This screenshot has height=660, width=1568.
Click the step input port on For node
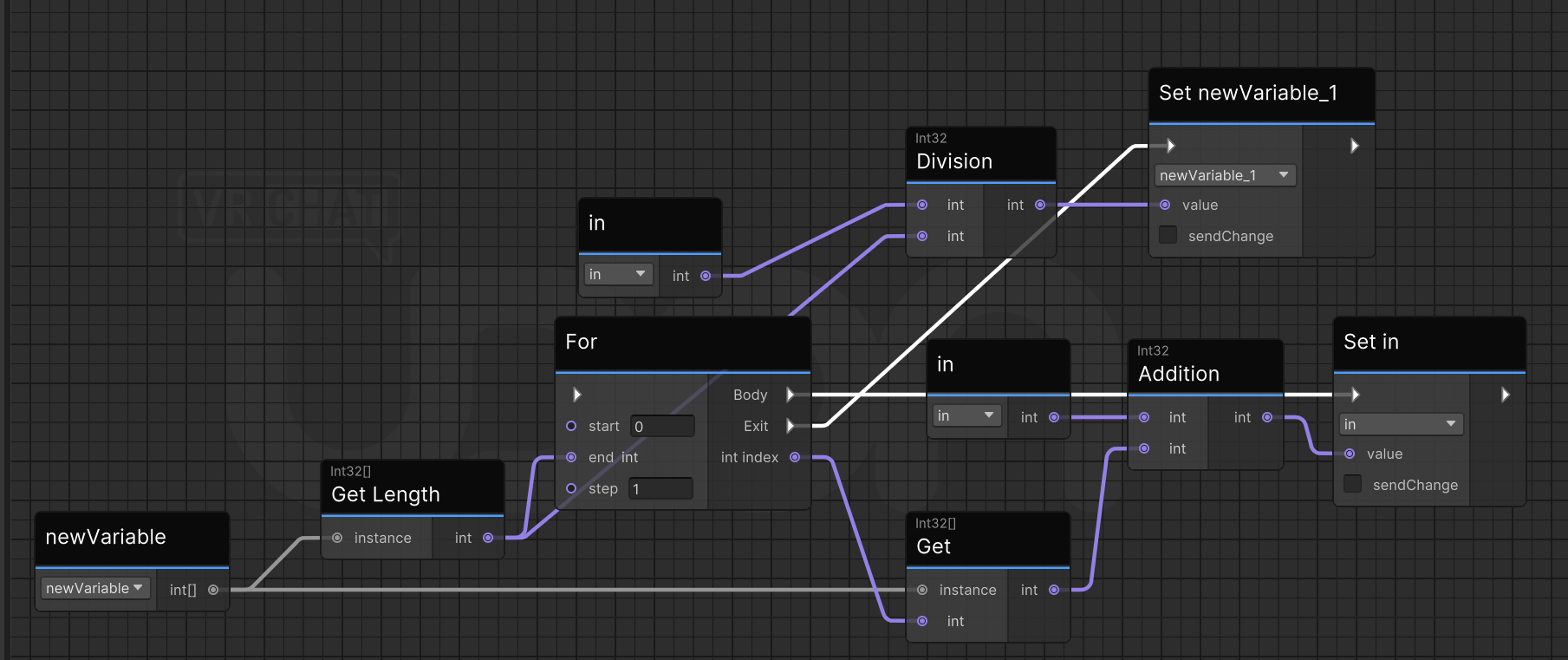[571, 488]
